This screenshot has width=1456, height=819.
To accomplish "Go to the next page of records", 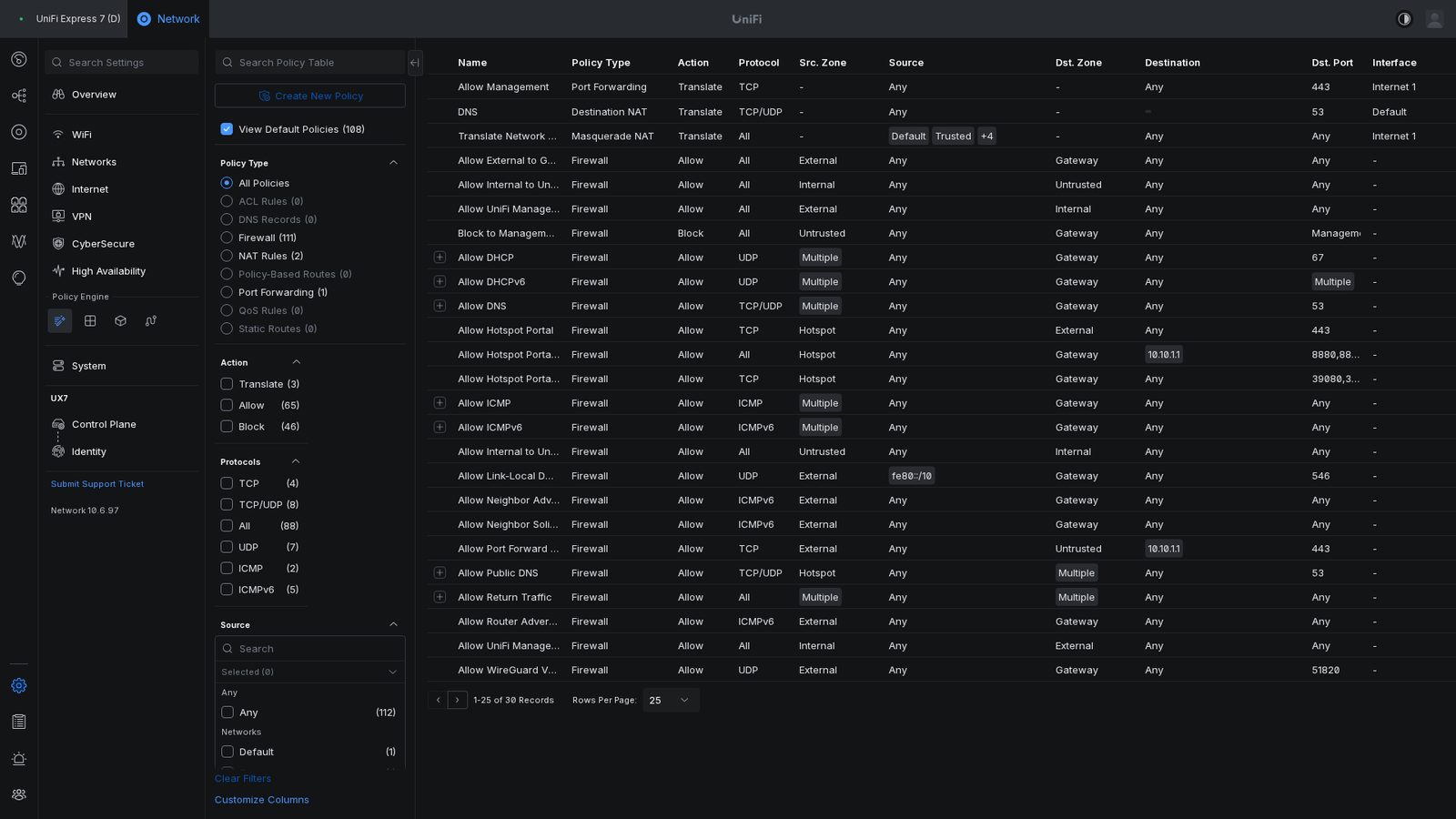I will 457,700.
